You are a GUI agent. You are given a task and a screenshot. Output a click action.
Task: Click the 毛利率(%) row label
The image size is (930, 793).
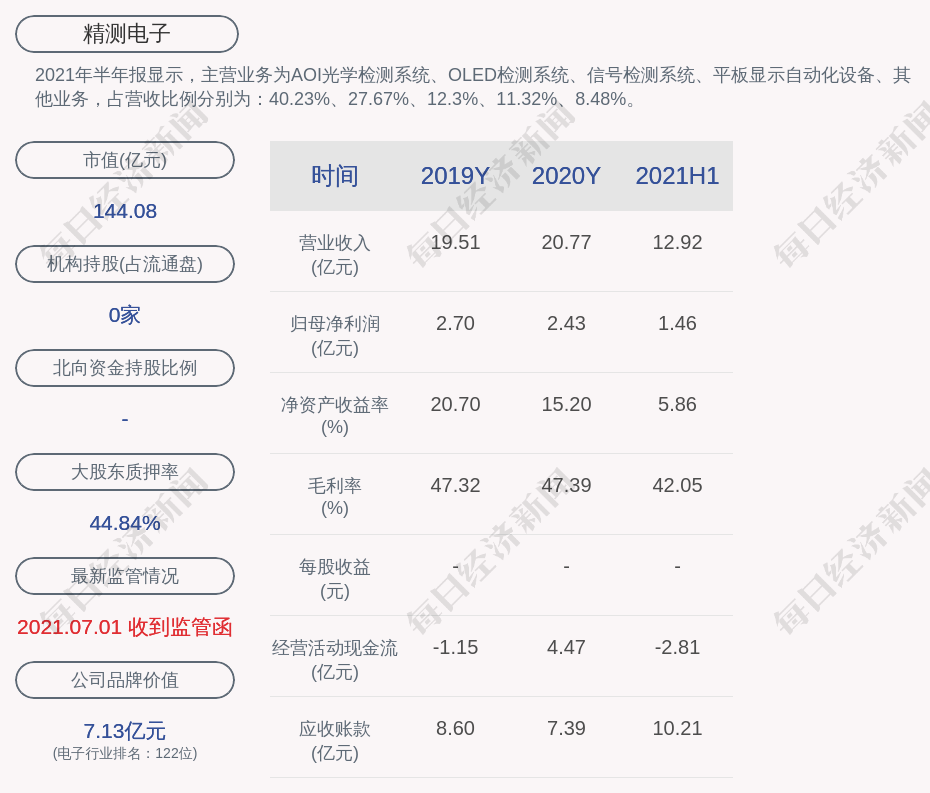click(x=335, y=497)
